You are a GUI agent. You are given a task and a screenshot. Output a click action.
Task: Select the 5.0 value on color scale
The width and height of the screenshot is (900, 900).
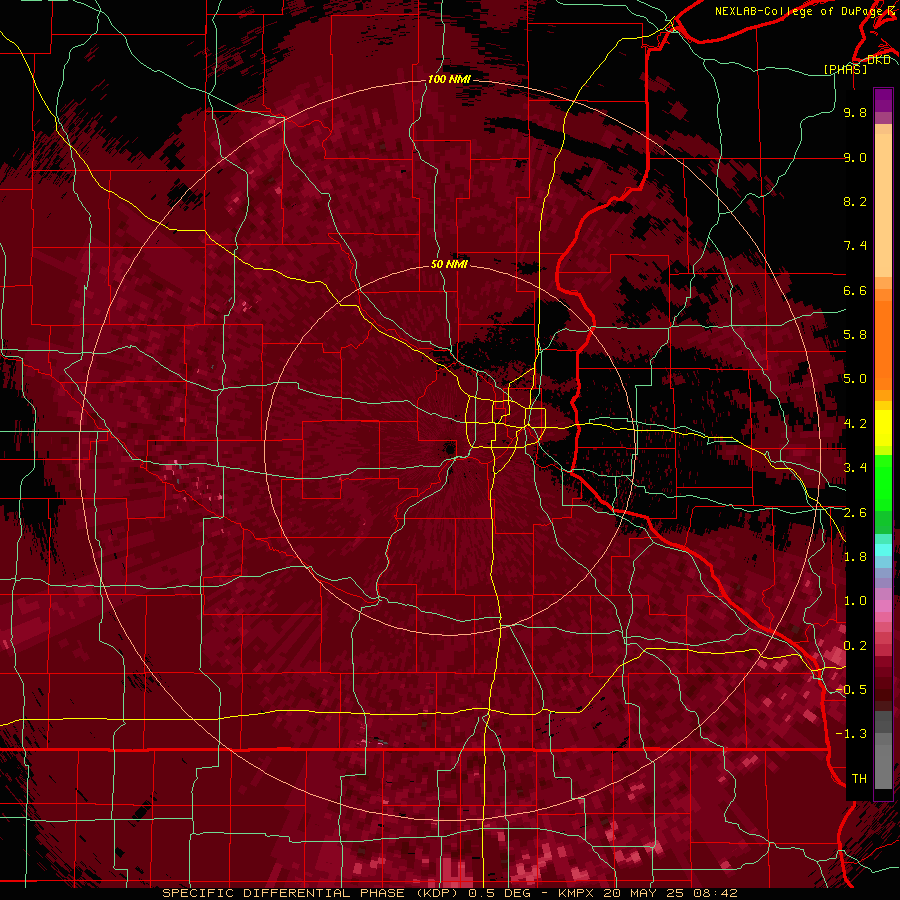click(855, 379)
